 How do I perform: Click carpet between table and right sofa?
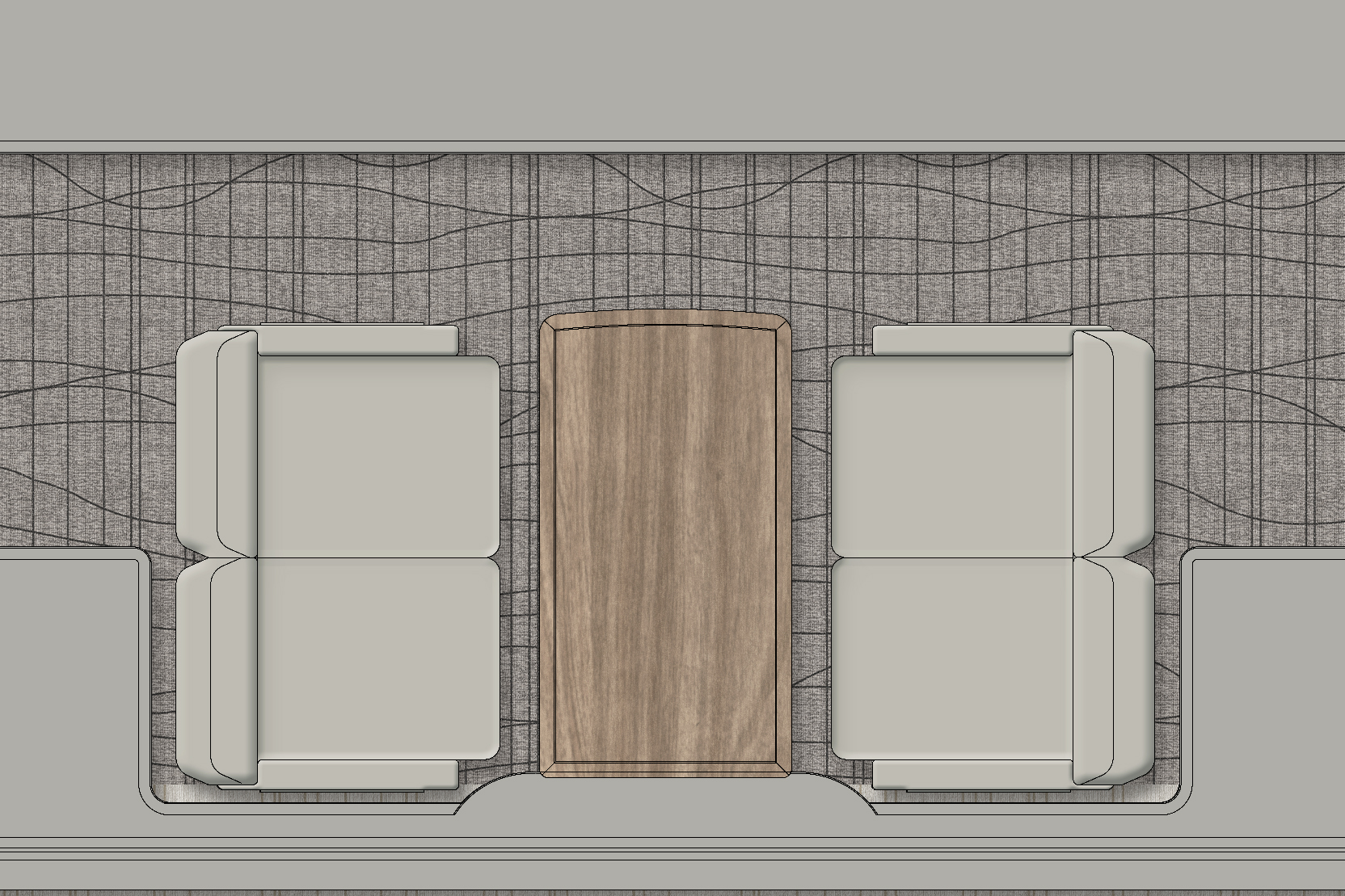(x=811, y=549)
